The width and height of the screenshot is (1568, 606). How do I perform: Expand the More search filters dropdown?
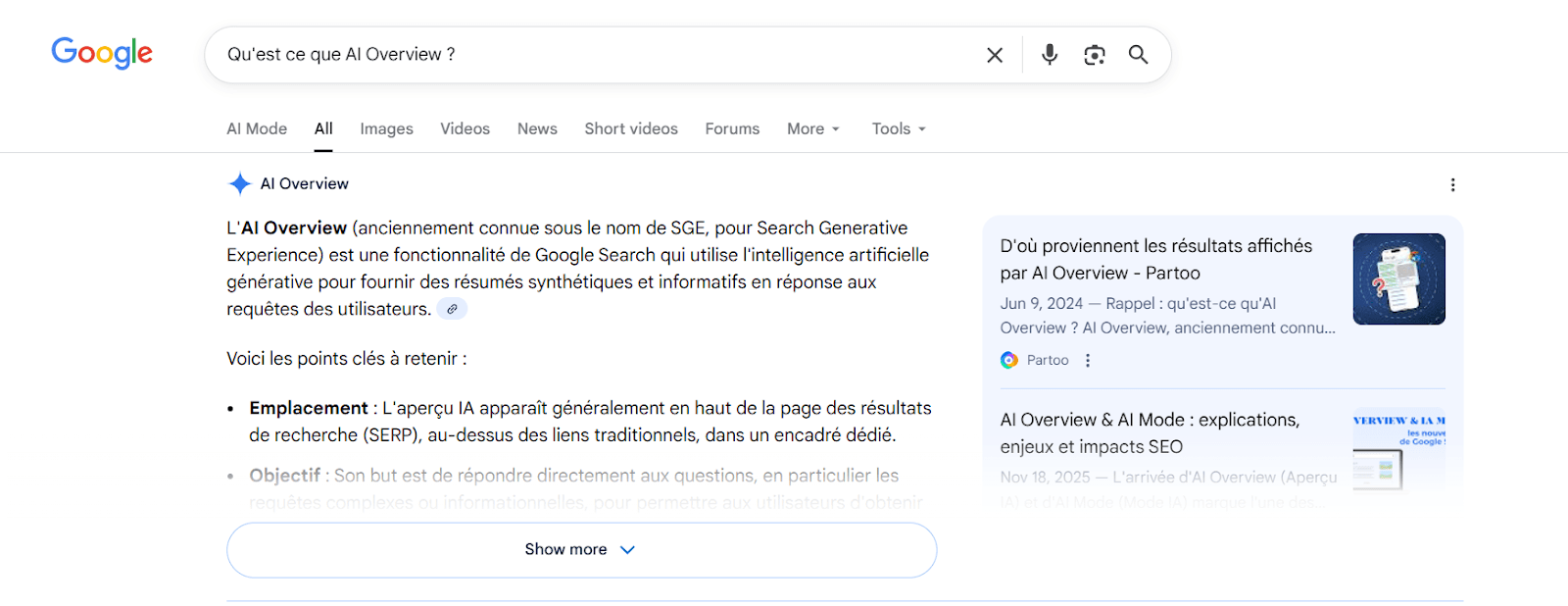click(x=812, y=128)
